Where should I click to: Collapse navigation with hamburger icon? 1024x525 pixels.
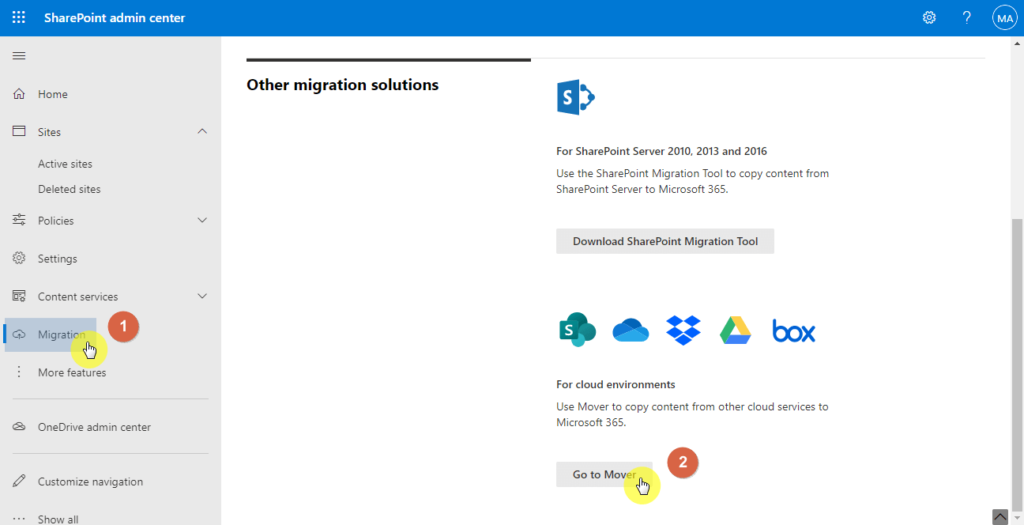coord(19,56)
